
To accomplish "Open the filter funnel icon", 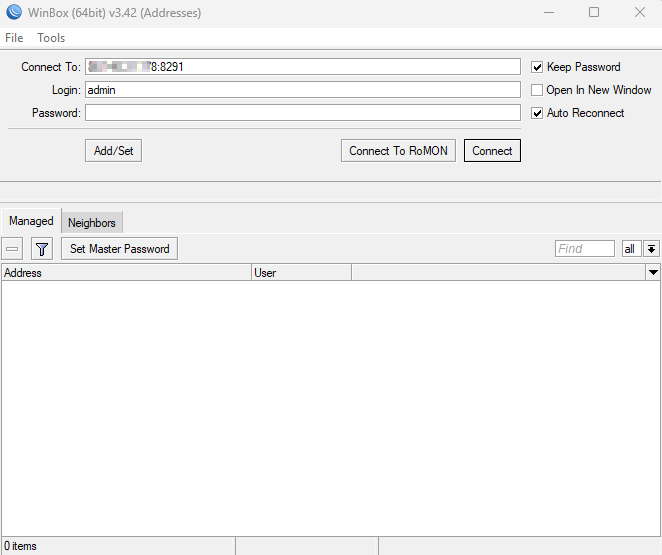I will [42, 249].
